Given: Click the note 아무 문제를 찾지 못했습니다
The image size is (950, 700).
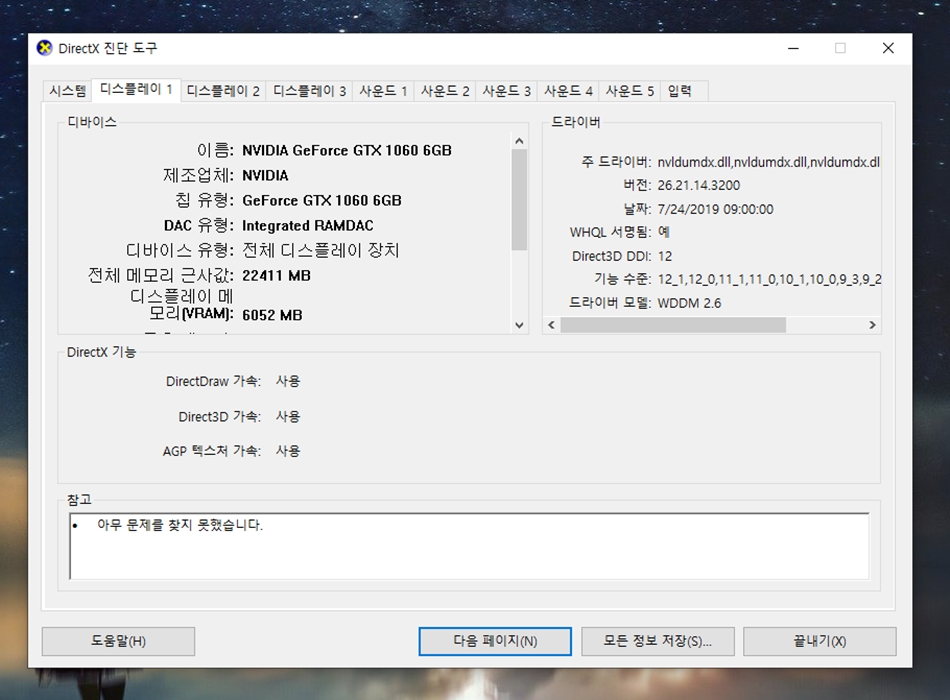Looking at the screenshot, I should click(180, 525).
